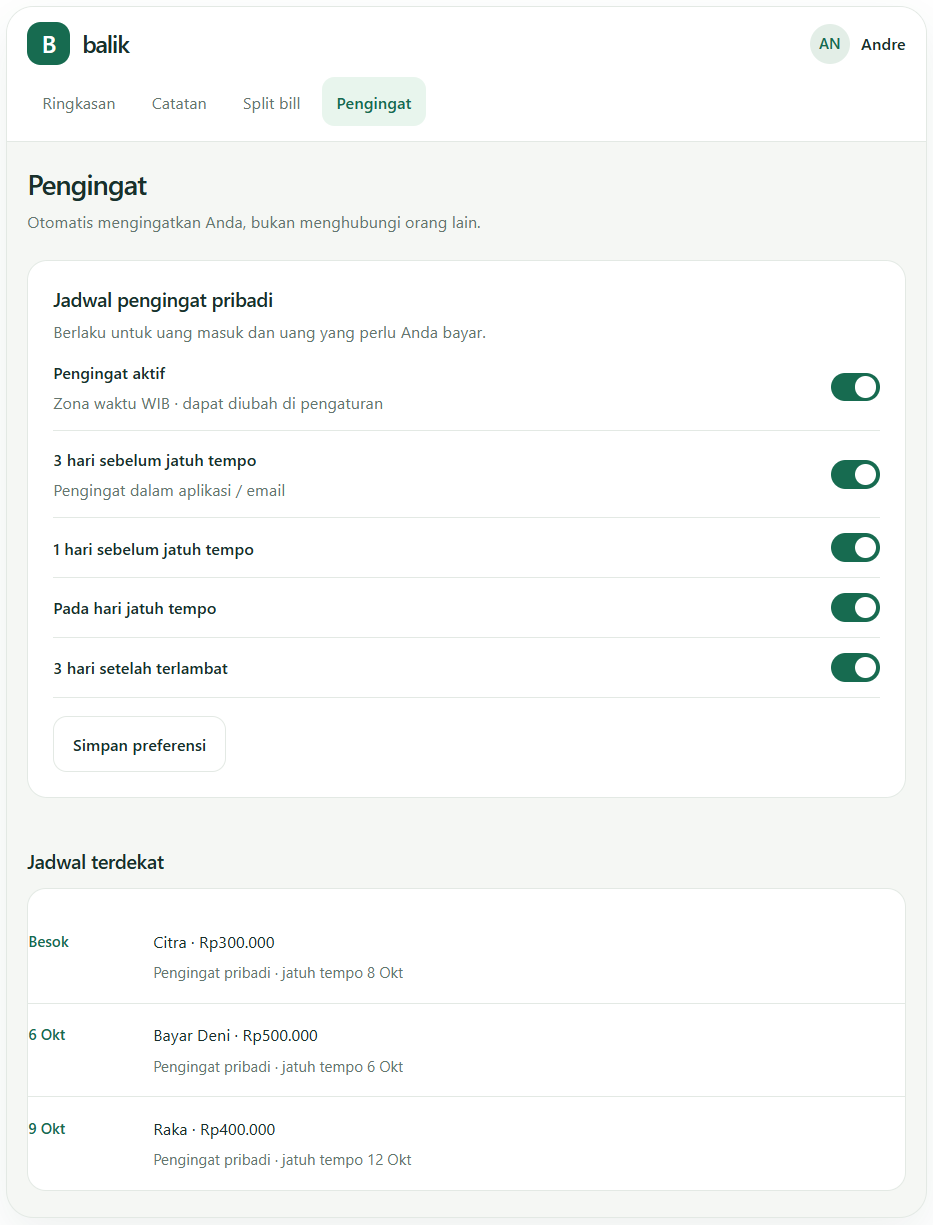Open the Citra Rp300.000 reminder entry
Screen dimensions: 933x1225
466,957
